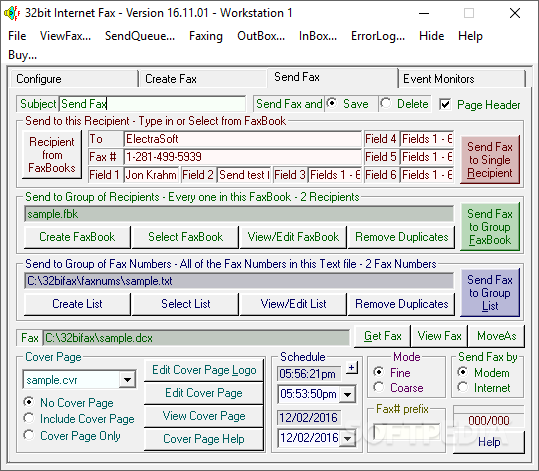Click Field 1 input with Jon Krahm
This screenshot has height=471, width=539.
click(x=151, y=175)
